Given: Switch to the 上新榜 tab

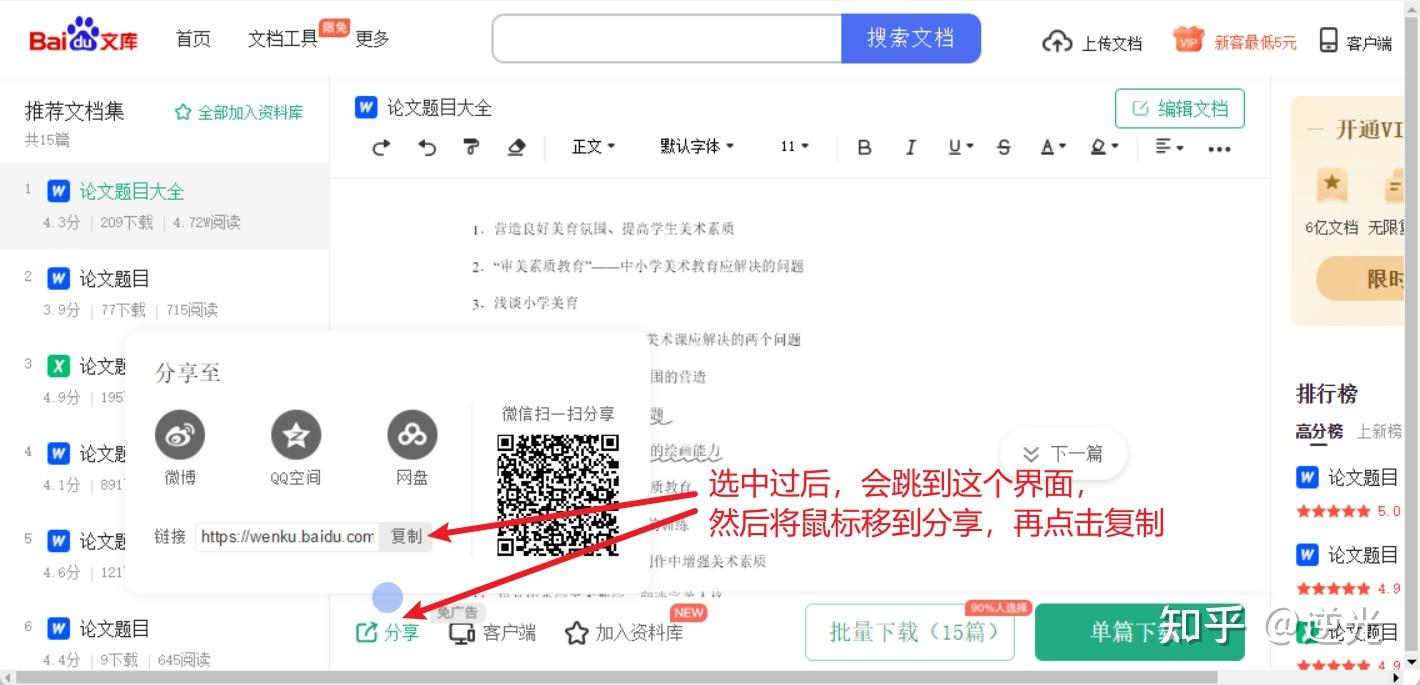Looking at the screenshot, I should pos(1380,432).
